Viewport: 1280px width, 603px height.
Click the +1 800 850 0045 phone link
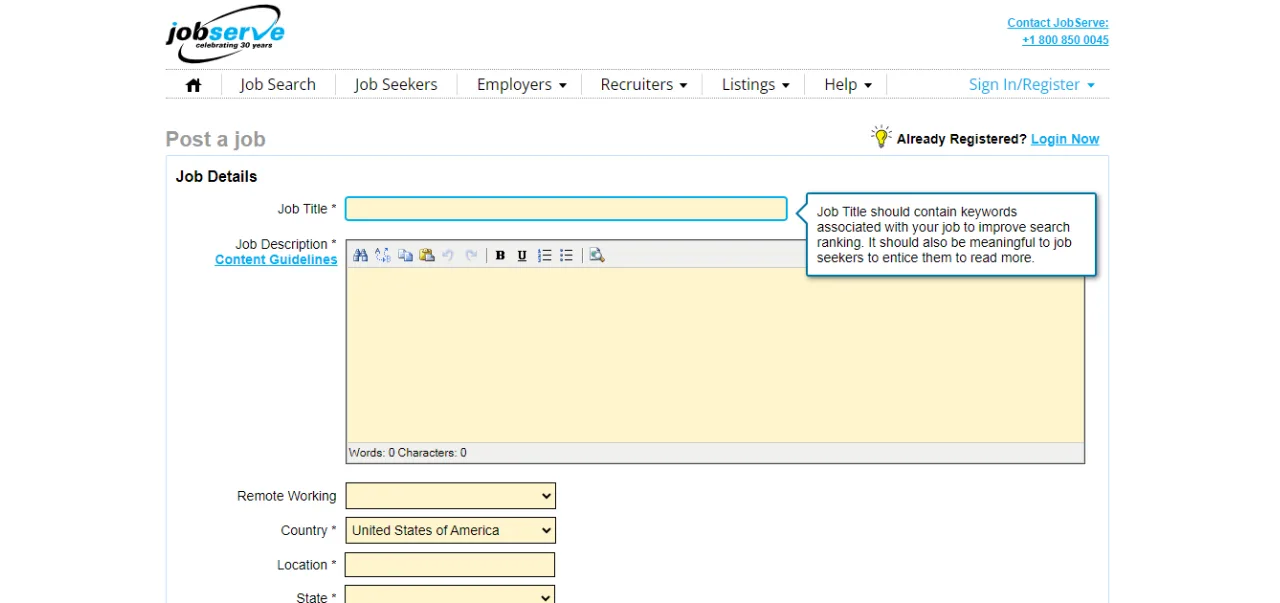[x=1065, y=41]
